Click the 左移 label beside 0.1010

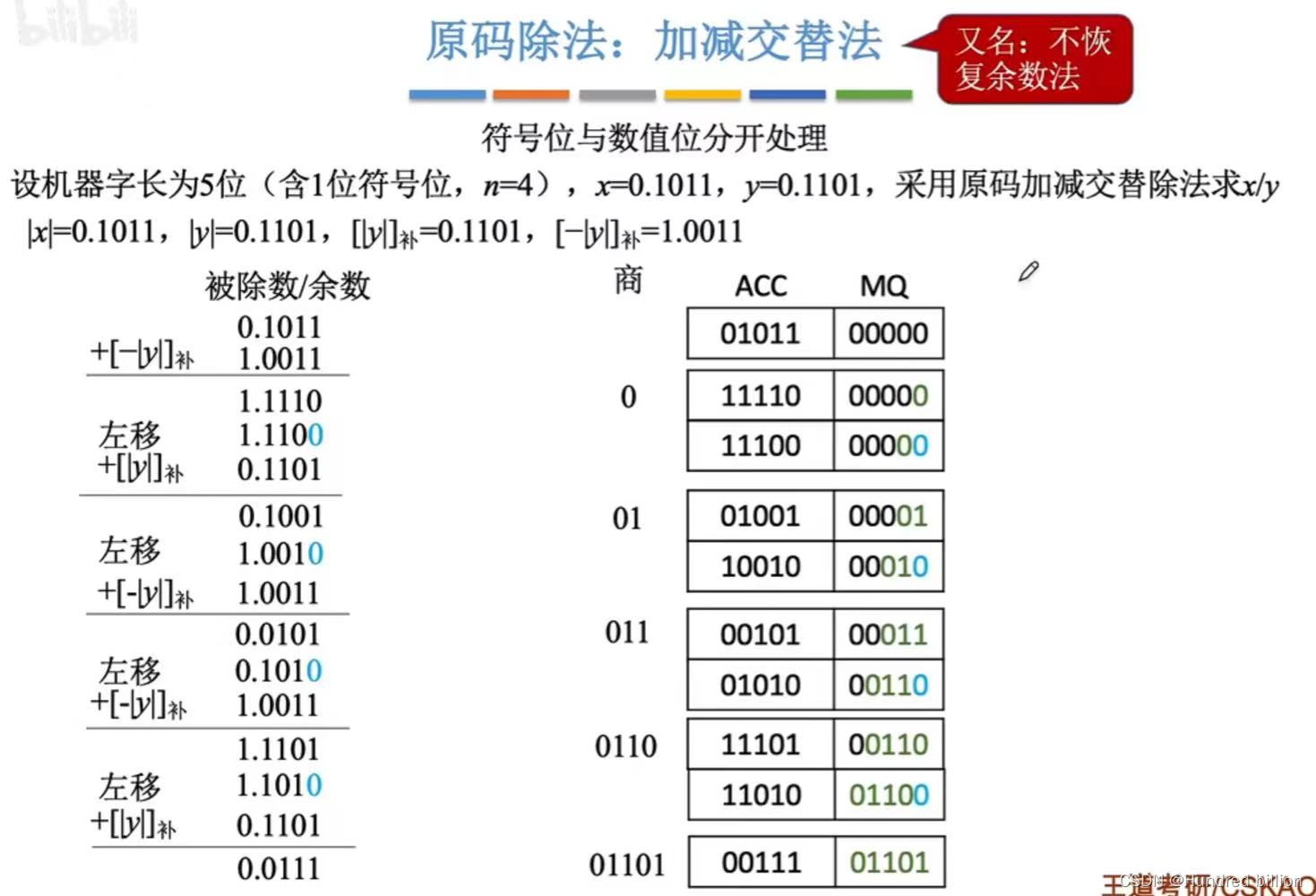tap(130, 671)
